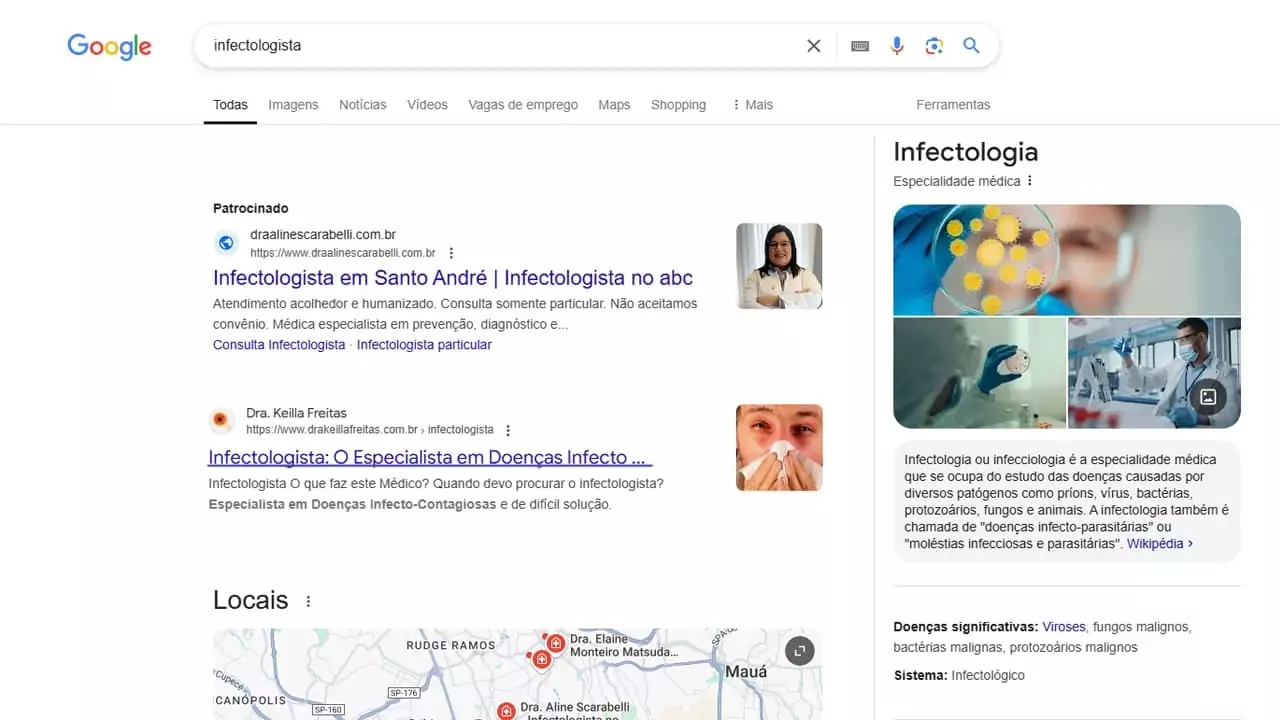Click draalinescarabelli.com.br globe favicon

click(x=226, y=243)
